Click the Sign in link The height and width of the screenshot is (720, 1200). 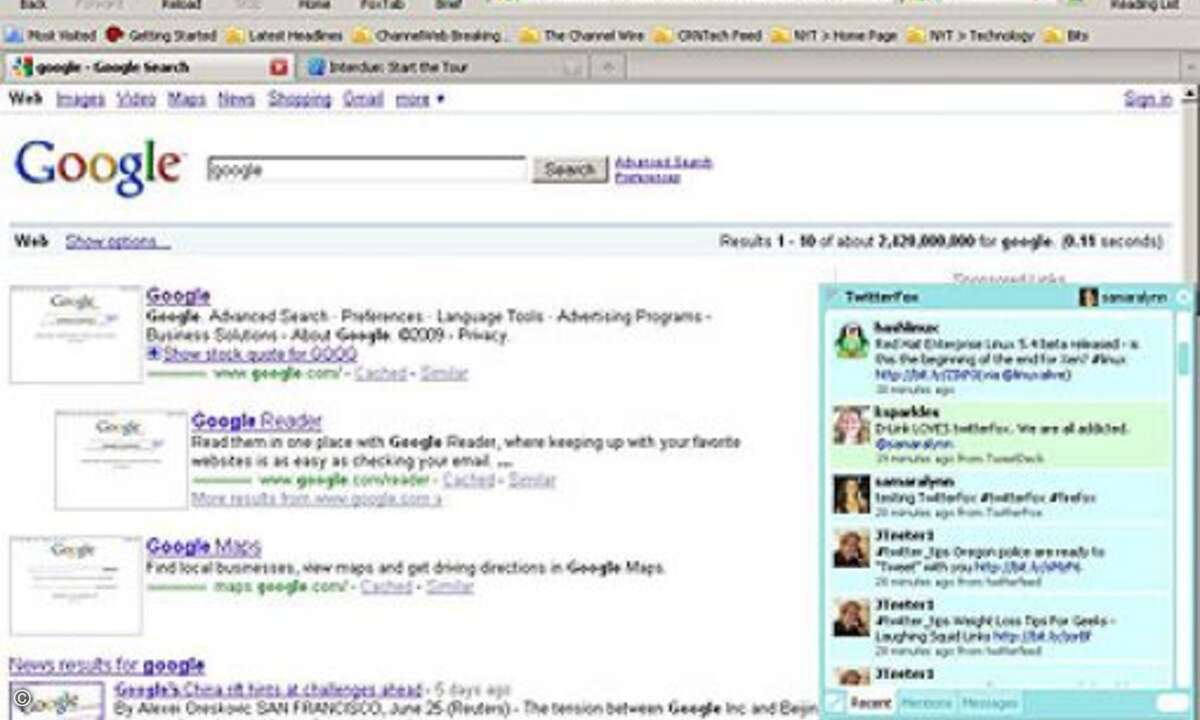tap(1148, 99)
